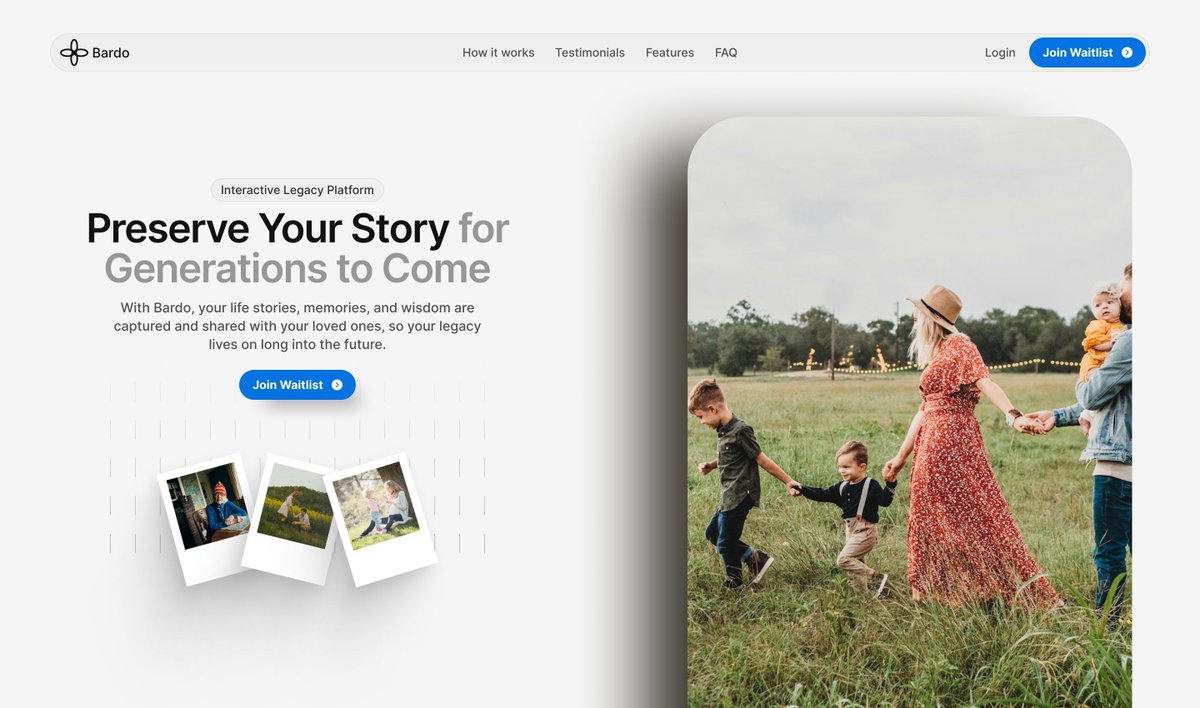This screenshot has width=1200, height=708.
Task: Click the large family field hero photo
Action: (910, 413)
